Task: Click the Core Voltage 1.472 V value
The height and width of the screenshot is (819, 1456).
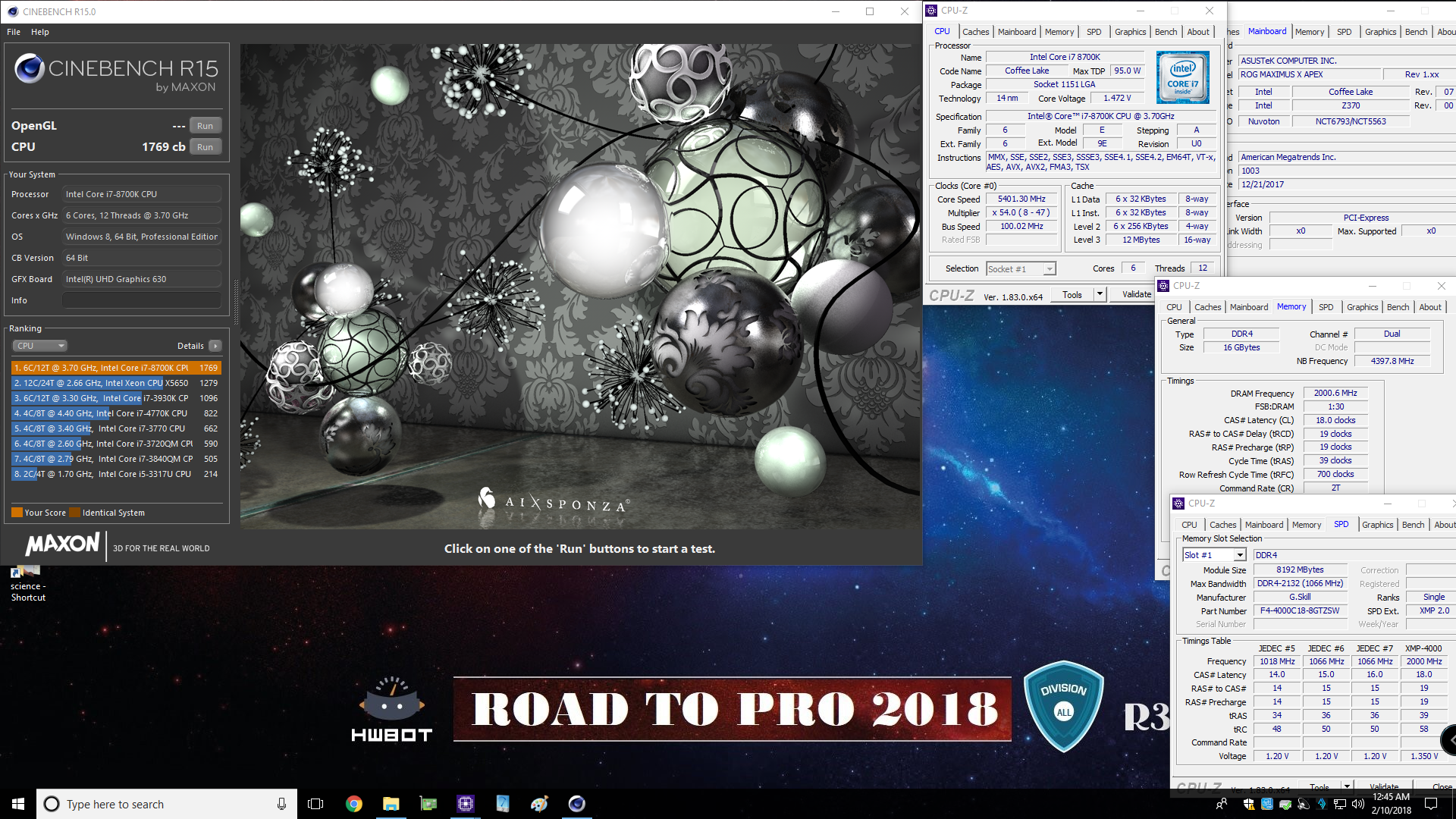Action: pyautogui.click(x=1117, y=99)
